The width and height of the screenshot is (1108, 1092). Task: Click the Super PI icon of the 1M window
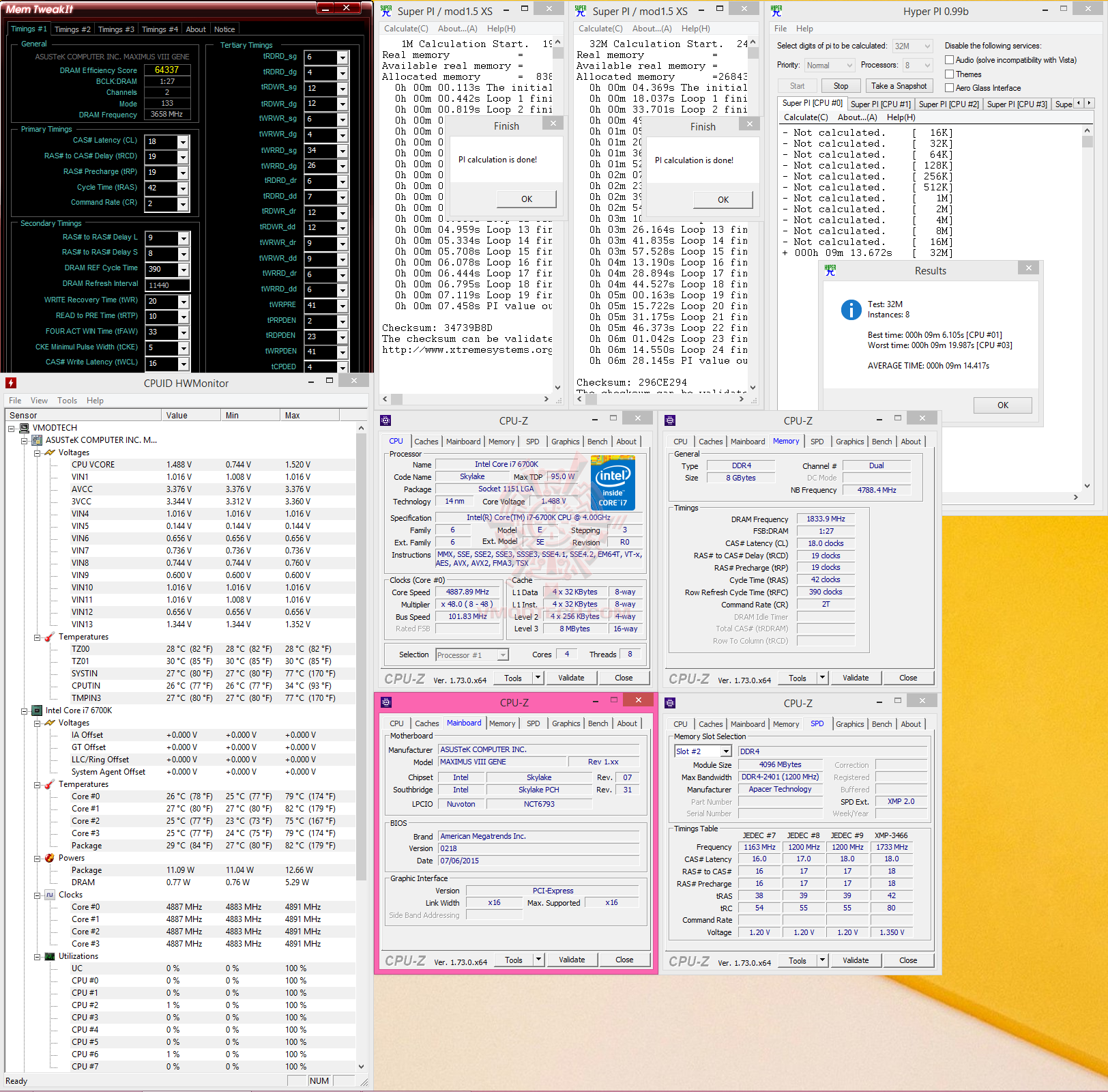[386, 11]
